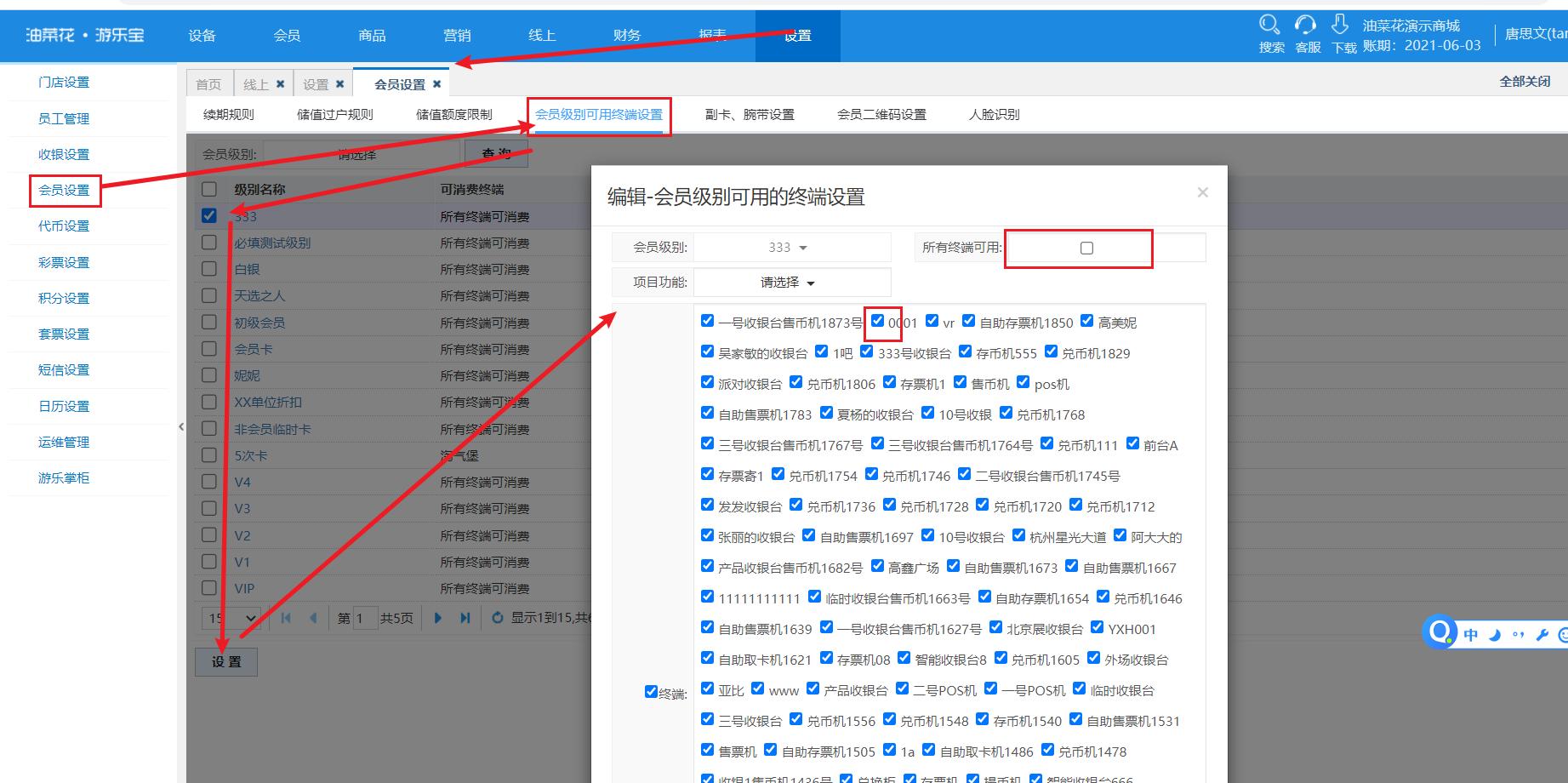Open 必填测试级别 level link
Image resolution: width=1568 pixels, height=783 pixels.
coord(272,243)
